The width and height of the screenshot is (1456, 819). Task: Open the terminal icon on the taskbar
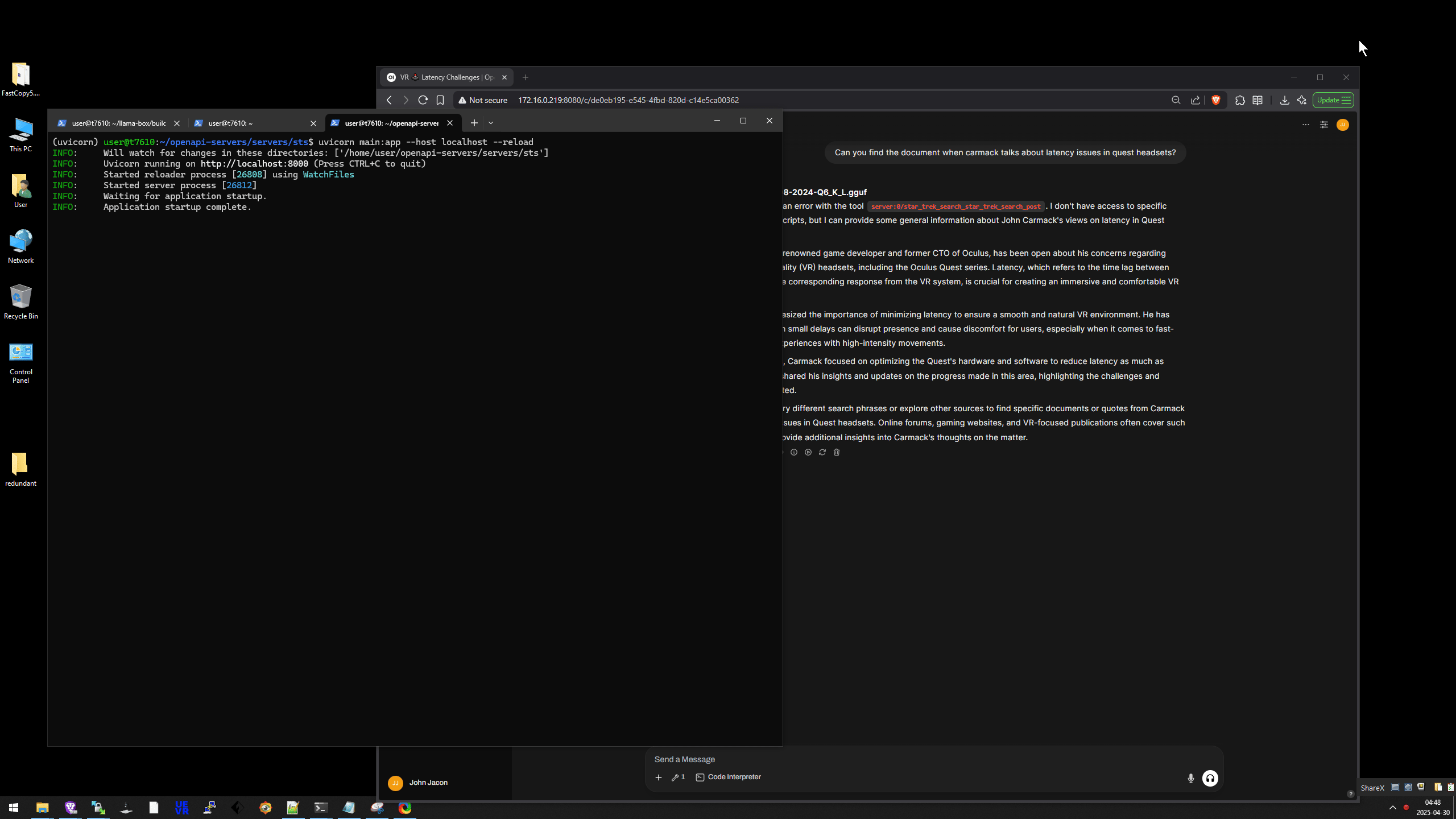point(321,808)
